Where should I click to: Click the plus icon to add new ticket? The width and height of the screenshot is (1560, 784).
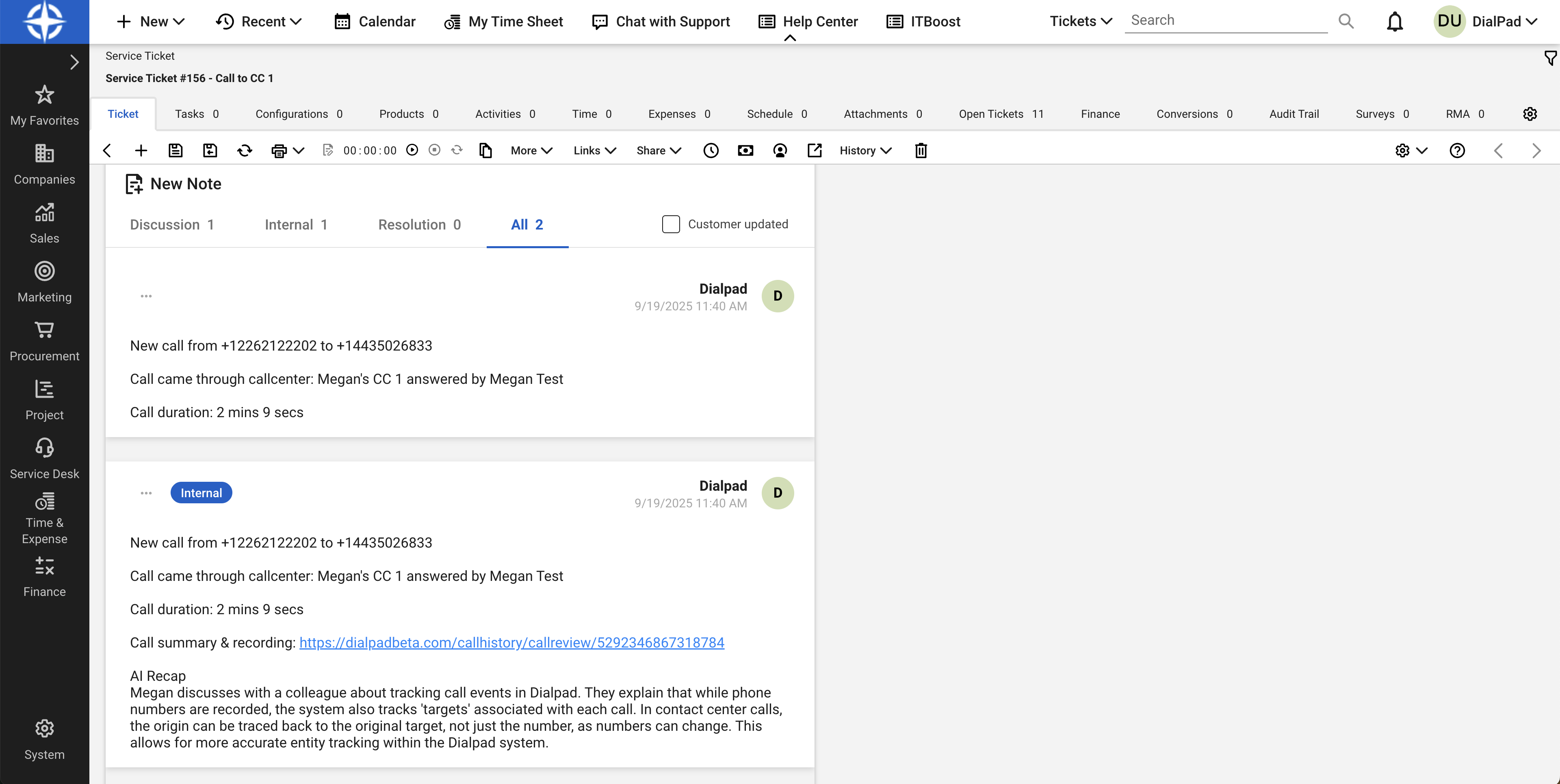click(141, 150)
